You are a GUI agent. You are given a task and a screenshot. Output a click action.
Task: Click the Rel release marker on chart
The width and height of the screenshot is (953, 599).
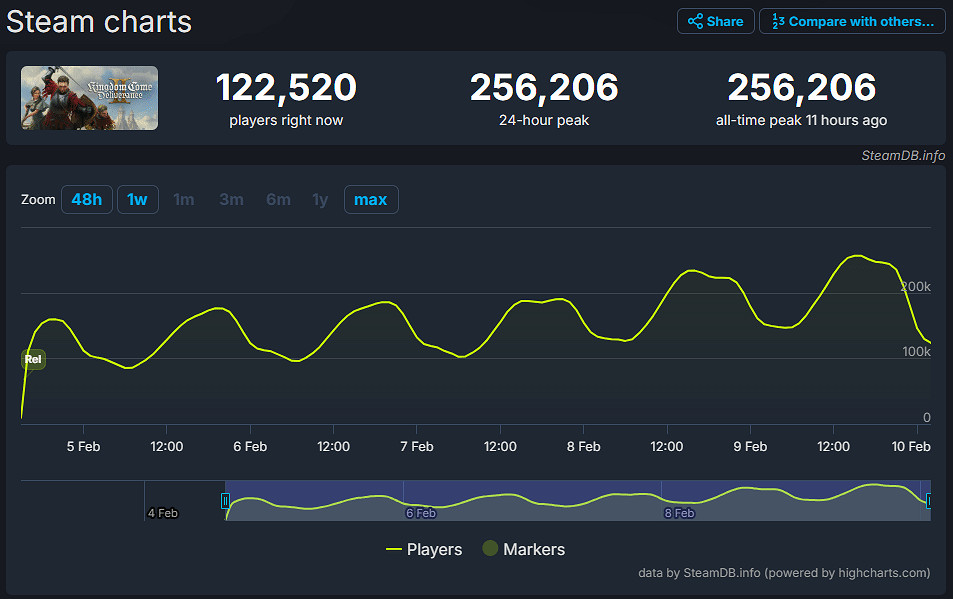pyautogui.click(x=33, y=359)
